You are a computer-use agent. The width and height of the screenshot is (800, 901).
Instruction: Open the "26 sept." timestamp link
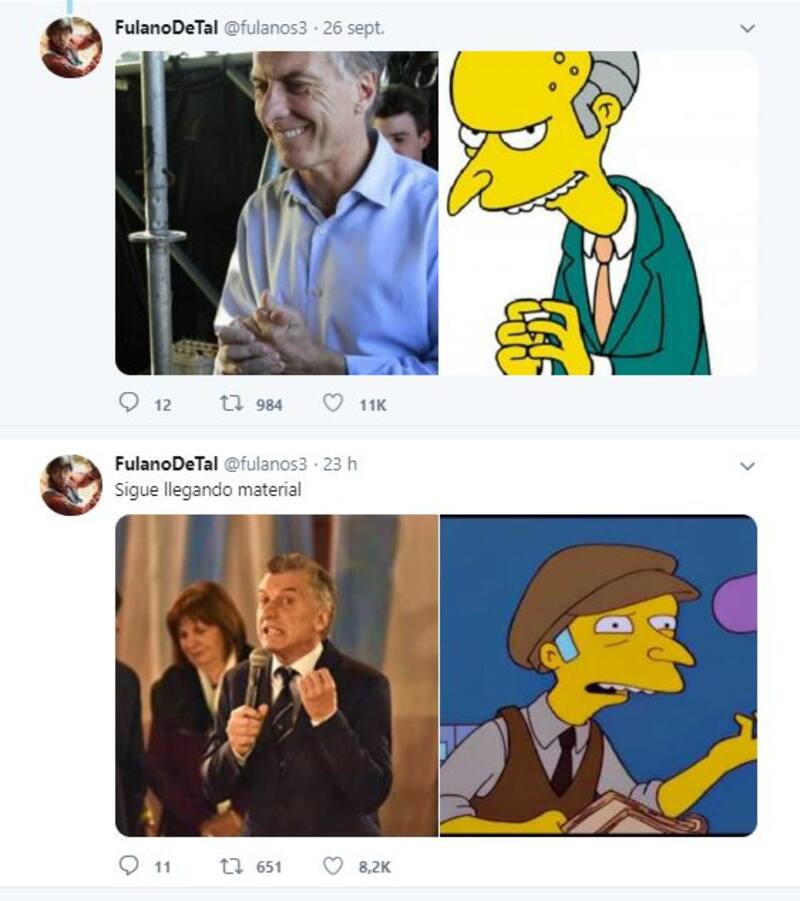[x=354, y=28]
